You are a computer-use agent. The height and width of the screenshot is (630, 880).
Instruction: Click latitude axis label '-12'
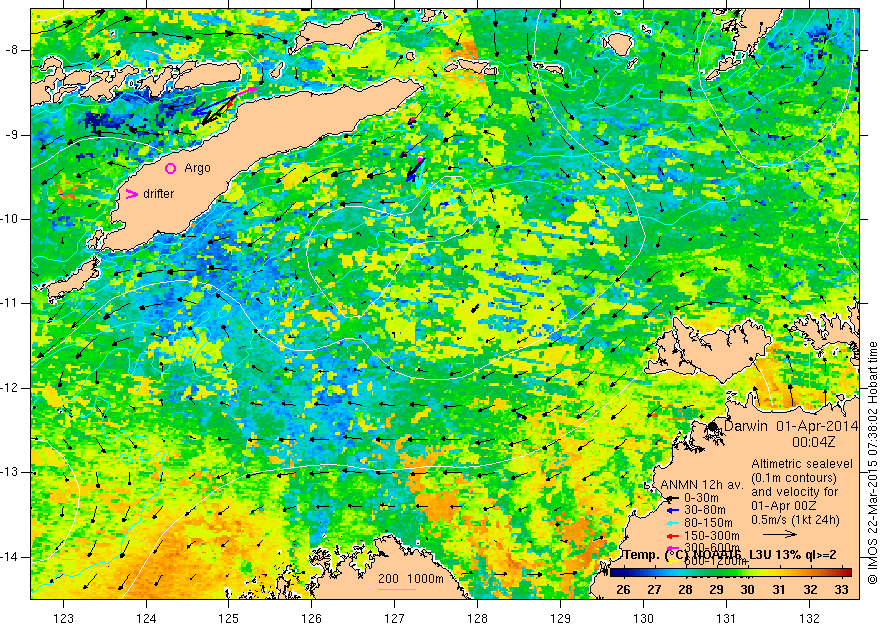coord(11,388)
